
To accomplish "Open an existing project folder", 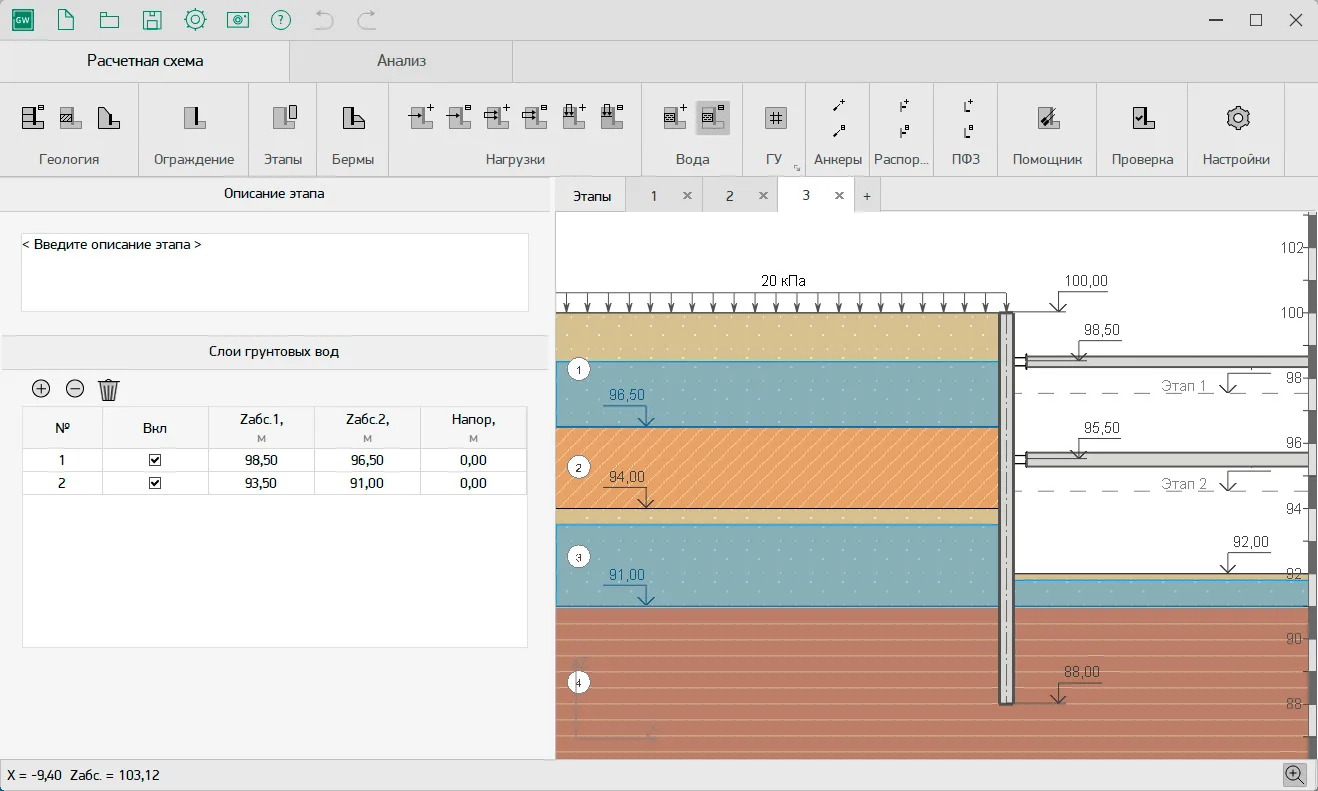I will 109,20.
